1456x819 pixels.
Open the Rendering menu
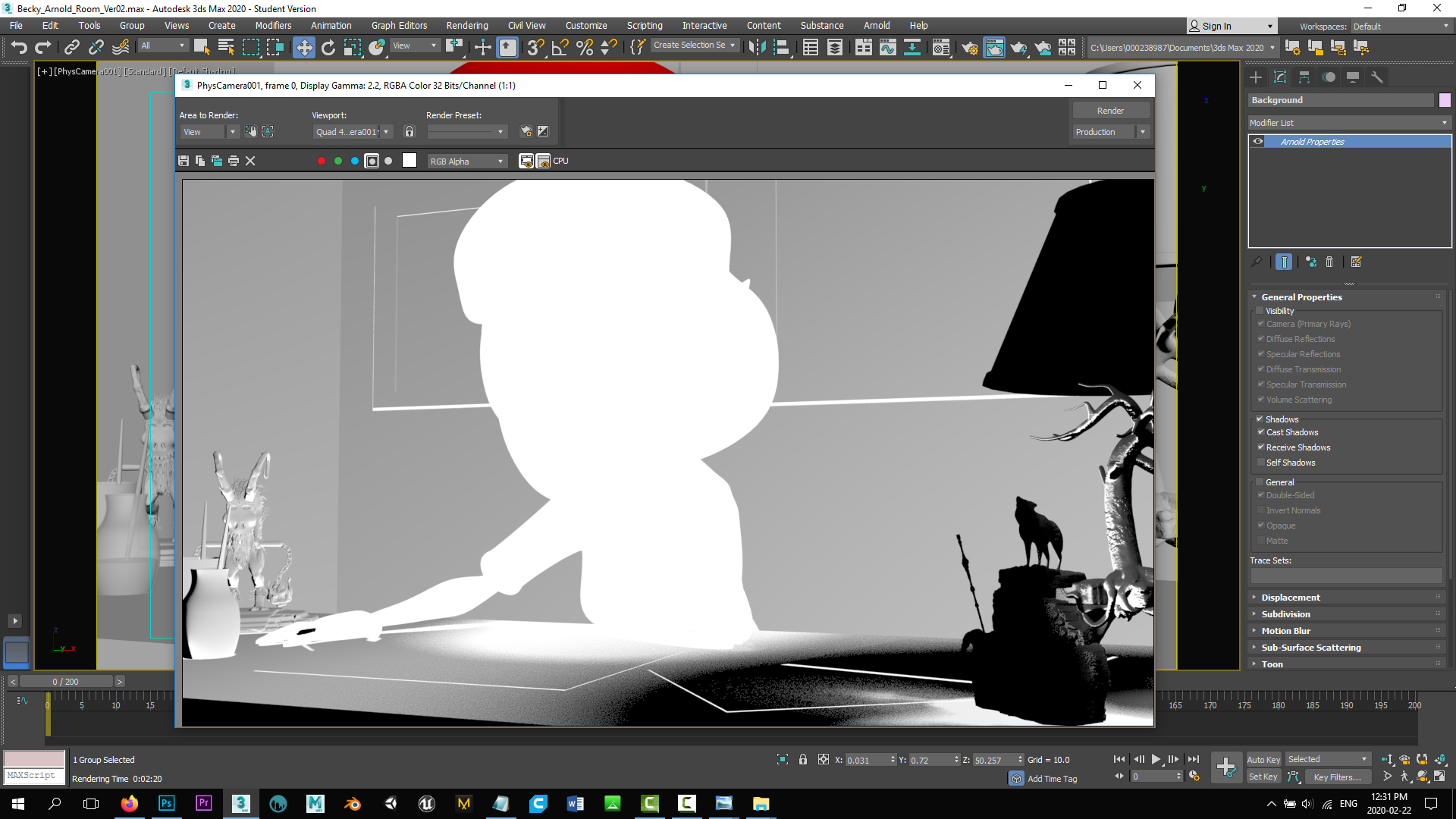(466, 25)
